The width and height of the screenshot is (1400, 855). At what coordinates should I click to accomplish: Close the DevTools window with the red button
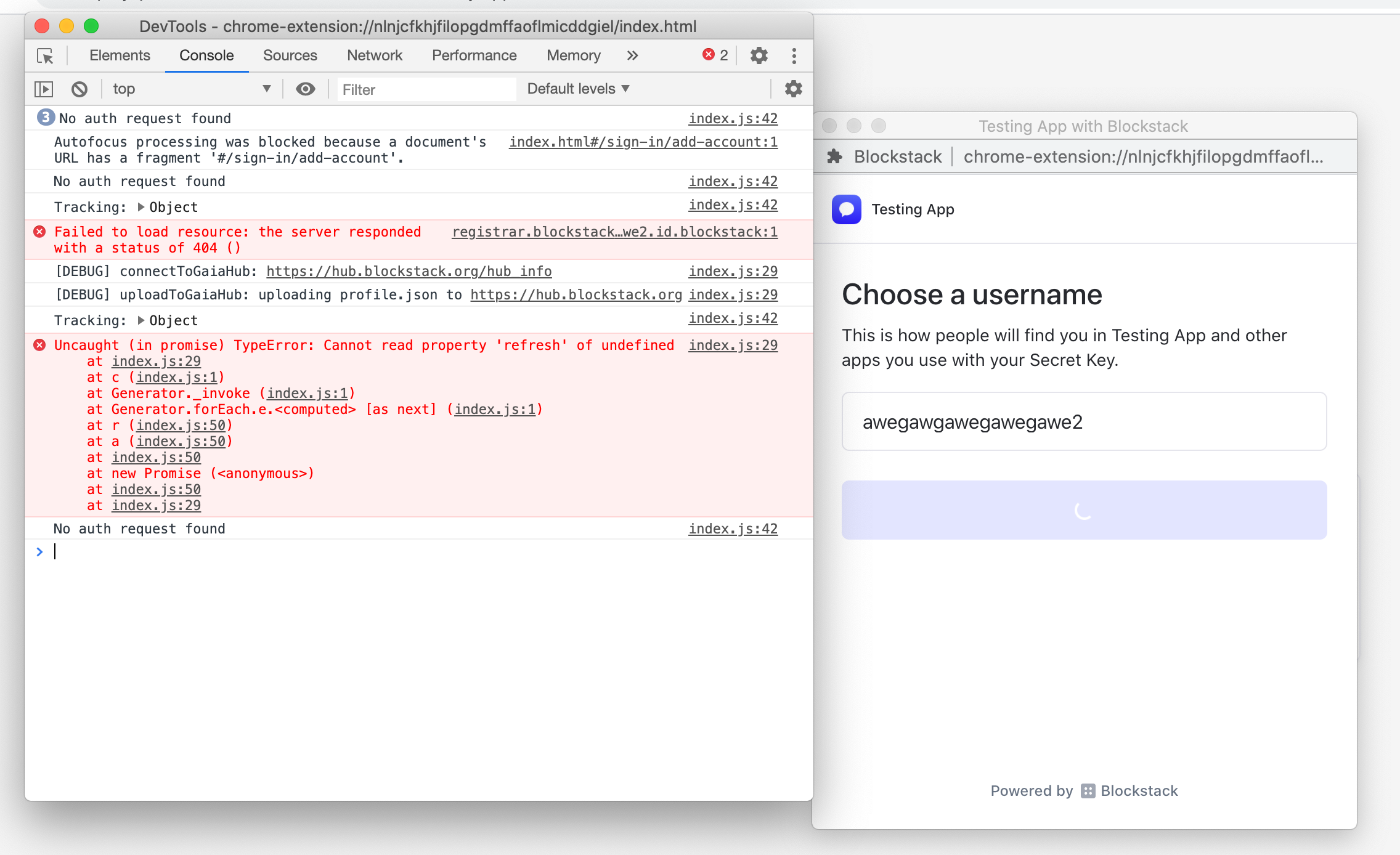pos(42,26)
